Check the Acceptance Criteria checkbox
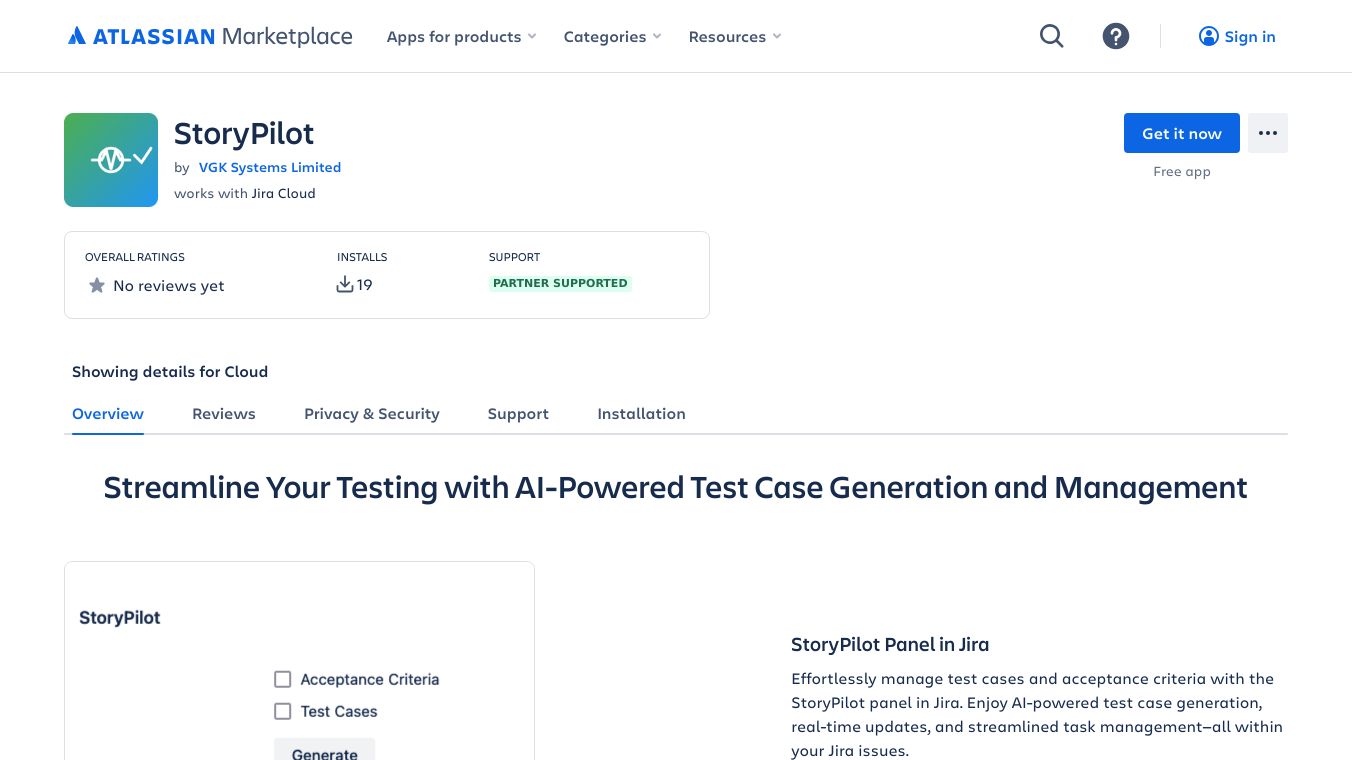Viewport: 1352px width, 760px height. 283,680
